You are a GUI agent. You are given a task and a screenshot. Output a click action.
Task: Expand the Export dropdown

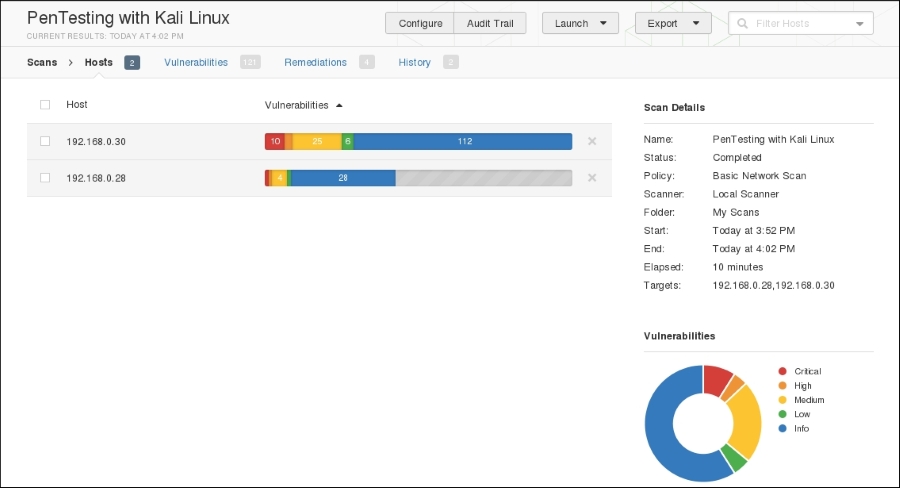673,23
